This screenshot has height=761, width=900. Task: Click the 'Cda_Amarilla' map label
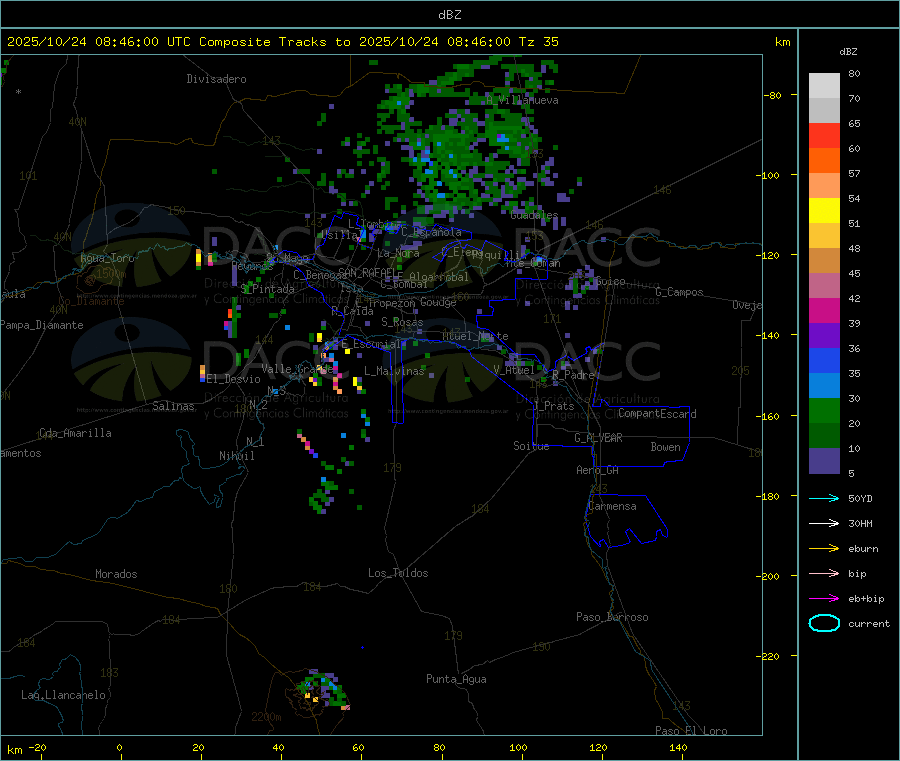tap(75, 433)
